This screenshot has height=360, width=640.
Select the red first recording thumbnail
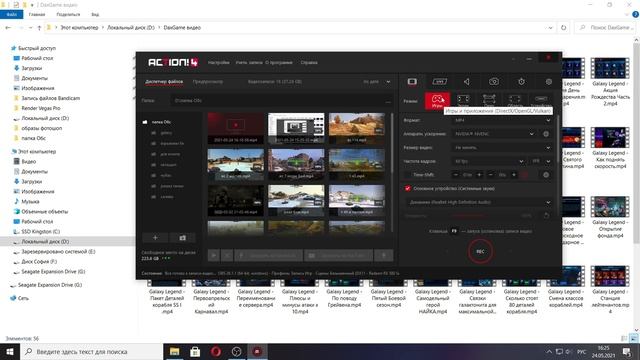coord(236,128)
